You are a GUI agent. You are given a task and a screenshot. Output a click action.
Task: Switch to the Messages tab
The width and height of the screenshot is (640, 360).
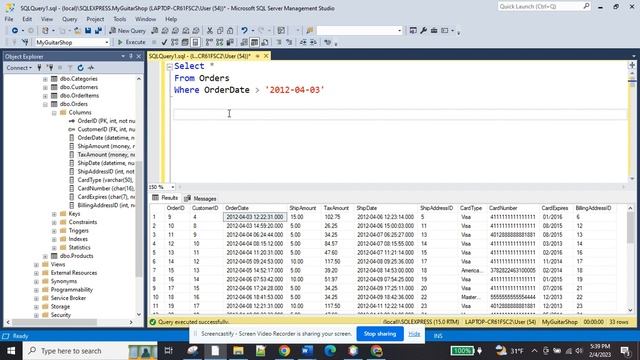point(200,198)
